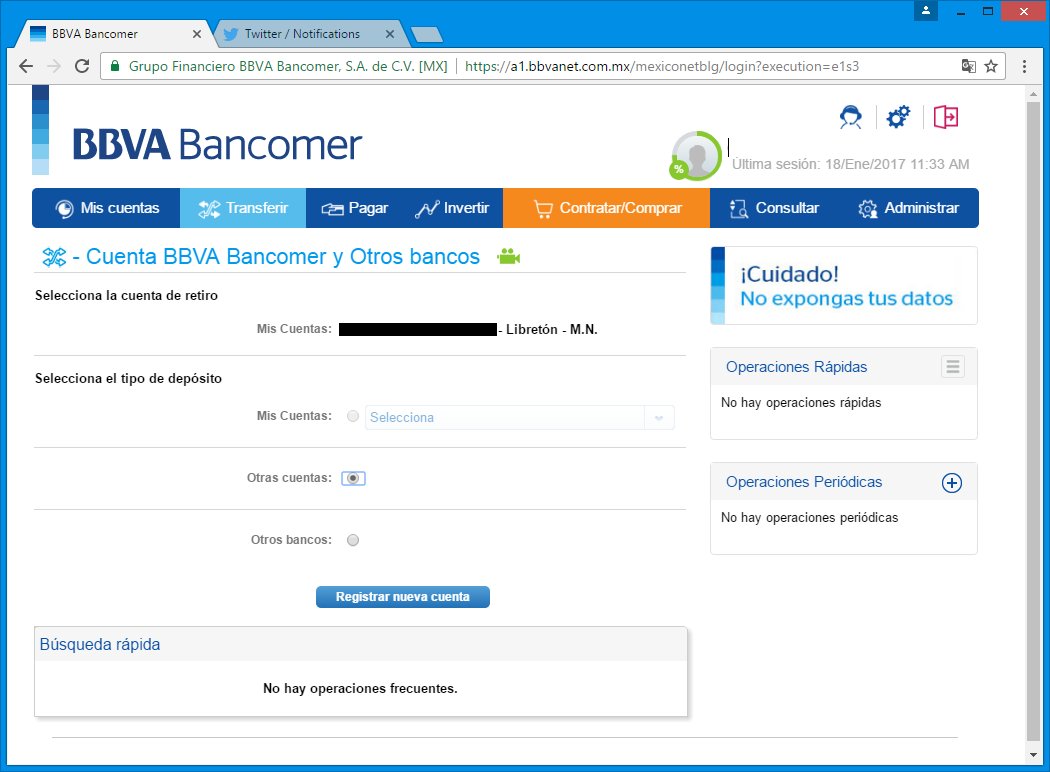Click the Chrome user profile button in title bar
1050x772 pixels.
(925, 10)
